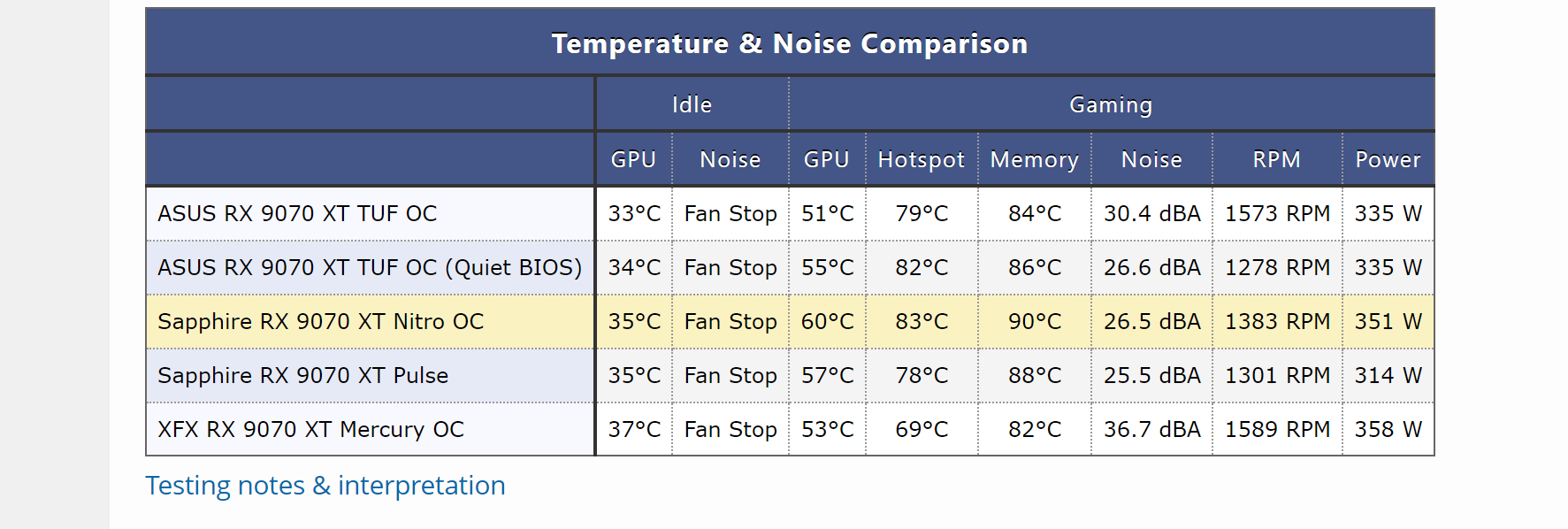Click the 351 W power cell
The image size is (1568, 529).
pos(1388,321)
